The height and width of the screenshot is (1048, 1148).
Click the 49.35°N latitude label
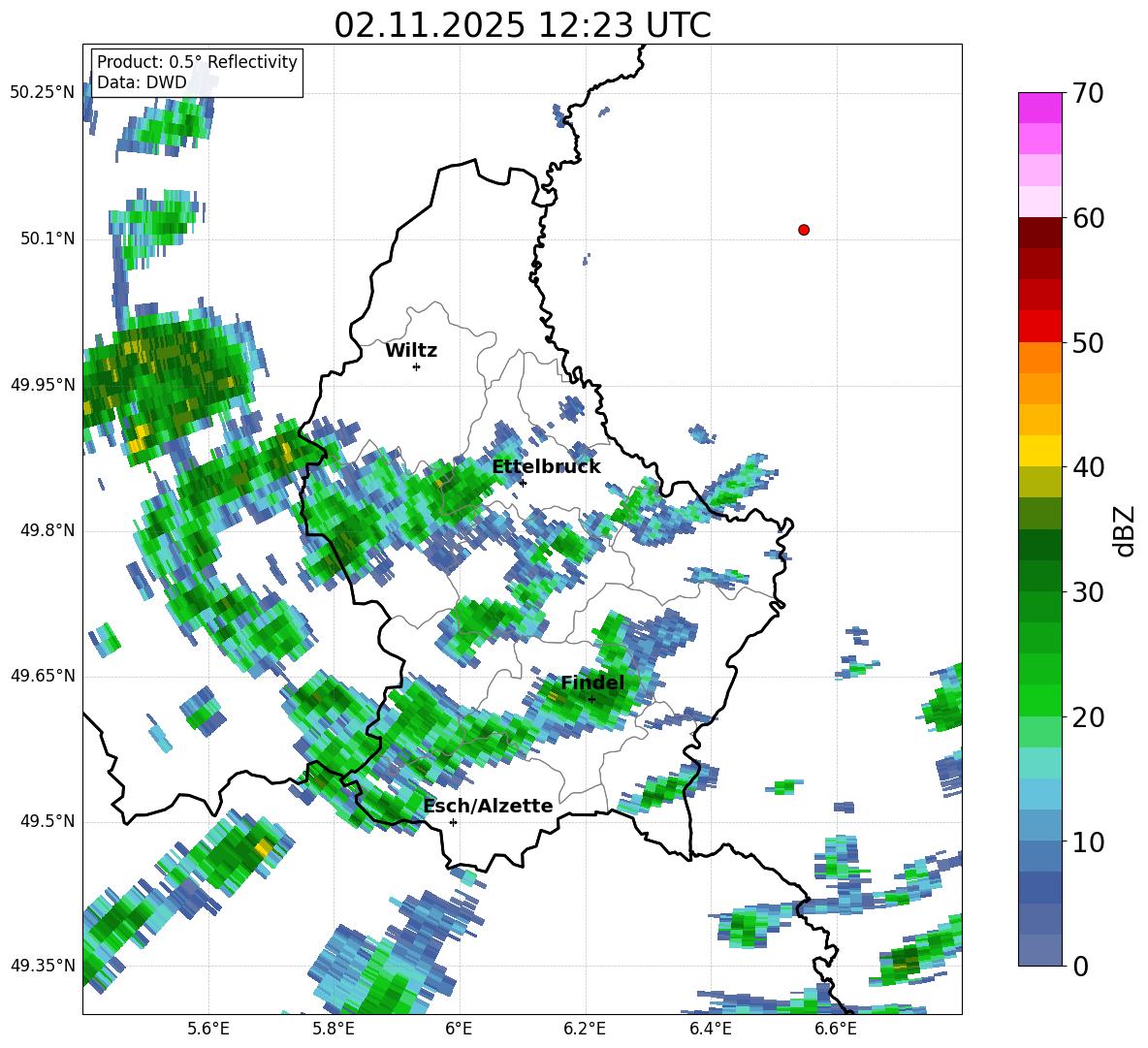click(x=43, y=966)
